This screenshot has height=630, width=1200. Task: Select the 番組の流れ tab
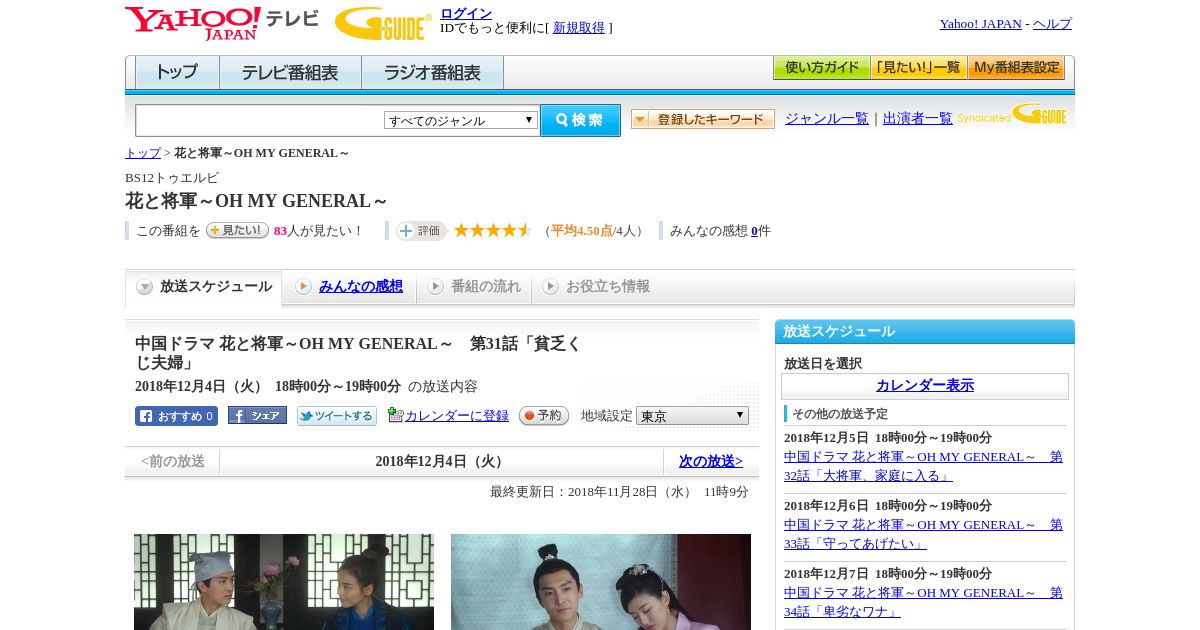point(474,287)
